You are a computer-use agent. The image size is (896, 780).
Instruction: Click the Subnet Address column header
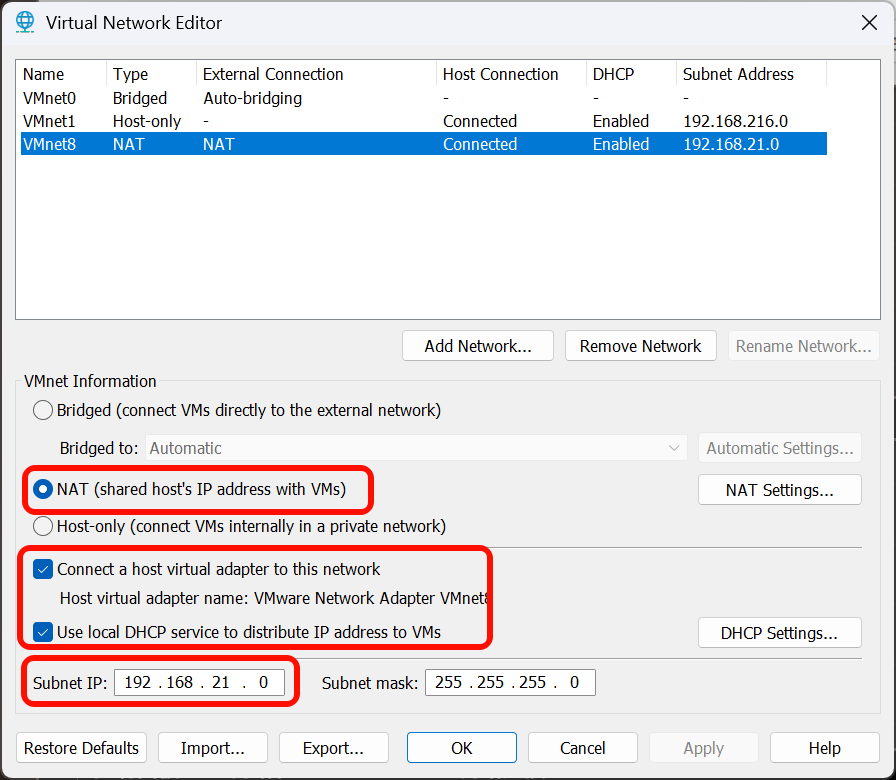(x=751, y=74)
